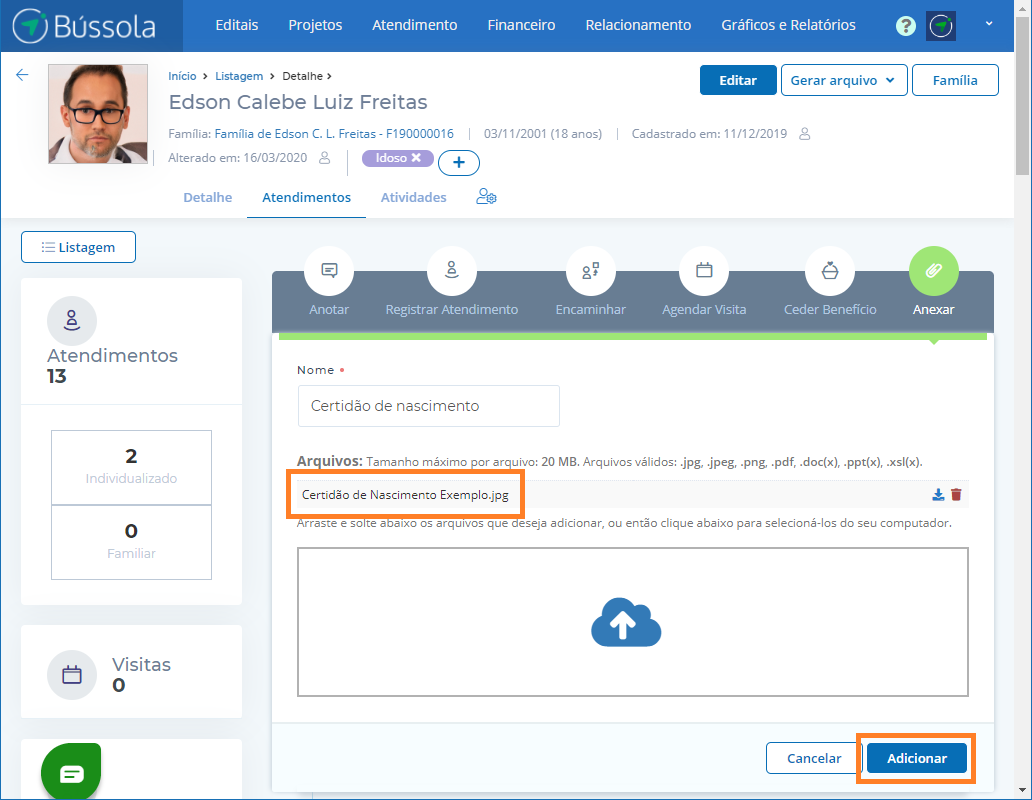
Task: Follow the Listagem breadcrumb link
Action: pos(239,76)
